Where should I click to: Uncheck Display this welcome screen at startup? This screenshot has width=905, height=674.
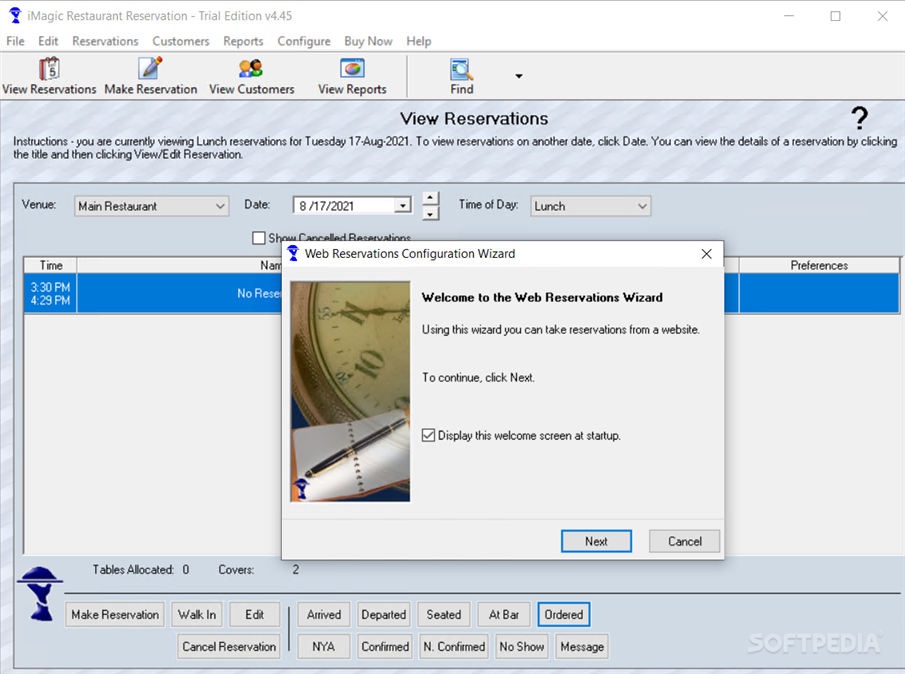(428, 435)
